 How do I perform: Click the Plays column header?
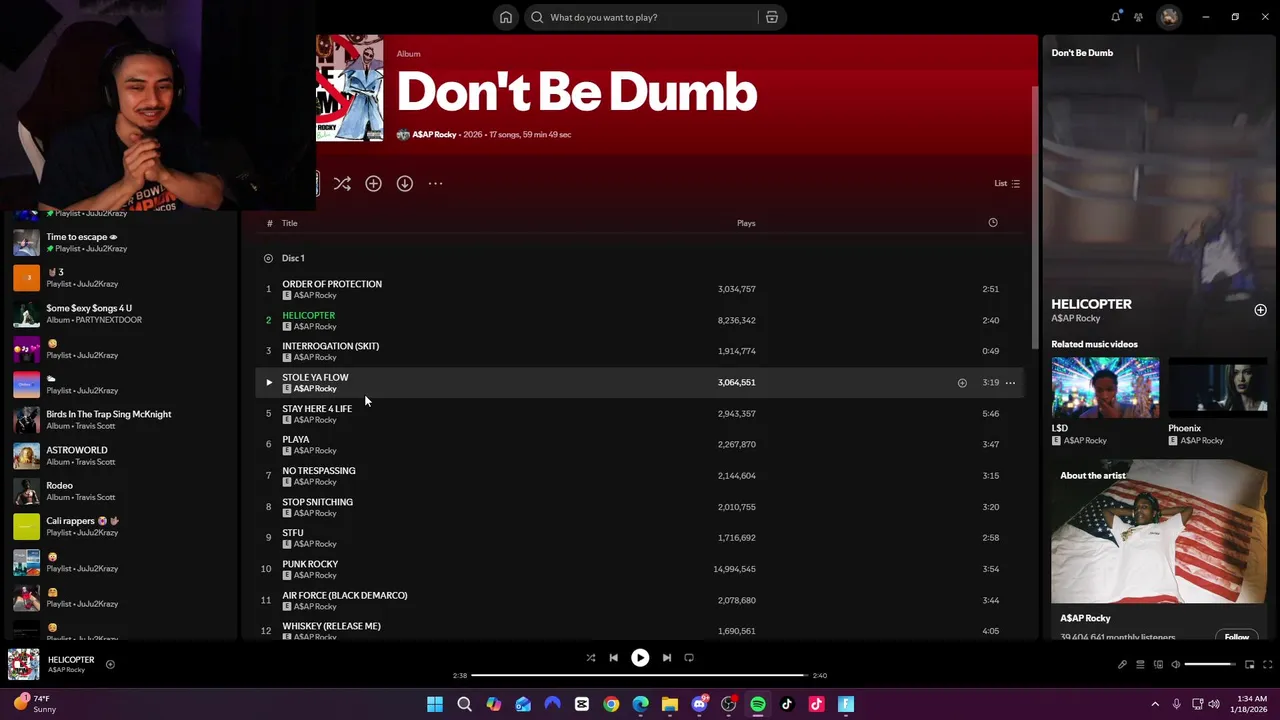click(746, 223)
